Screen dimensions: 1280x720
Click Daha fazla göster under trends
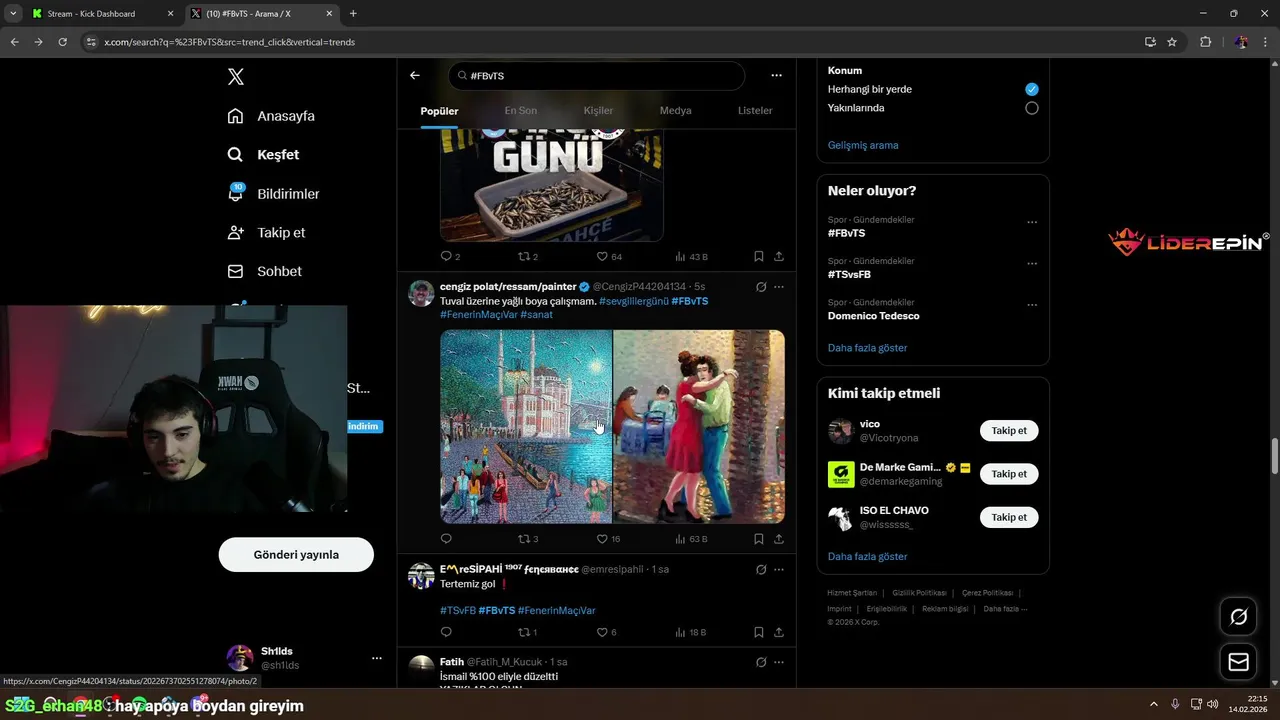point(868,348)
